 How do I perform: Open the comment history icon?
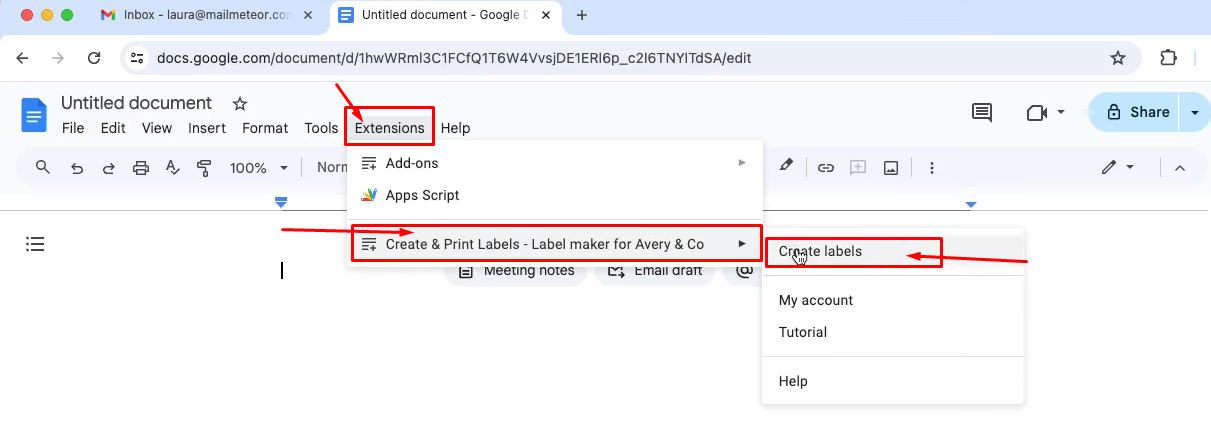click(982, 112)
